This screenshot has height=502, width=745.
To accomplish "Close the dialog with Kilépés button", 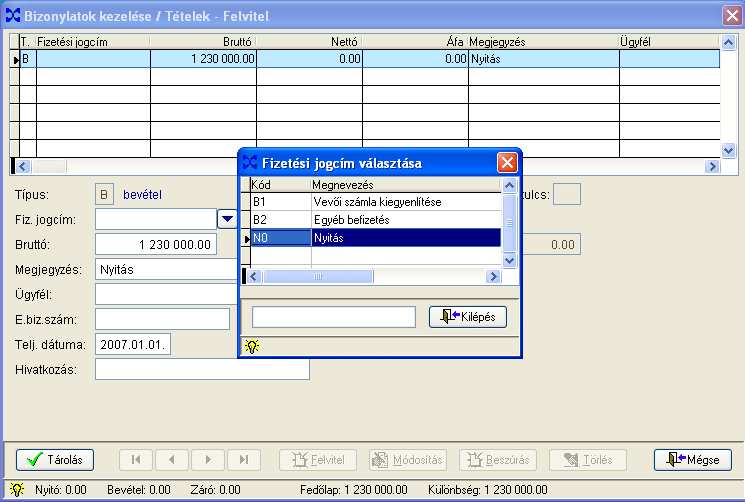I will coord(468,317).
